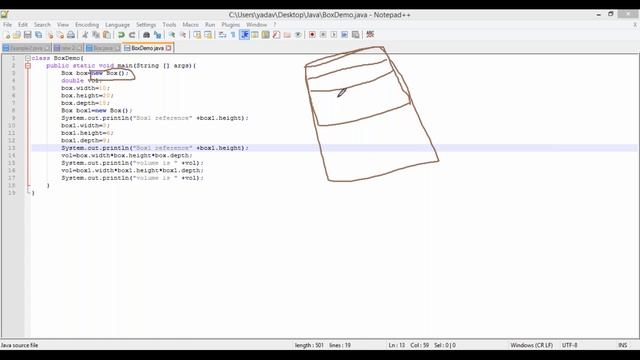Image resolution: width=640 pixels, height=360 pixels.
Task: Disable the highlighted indent guide toggle
Action: (x=244, y=35)
